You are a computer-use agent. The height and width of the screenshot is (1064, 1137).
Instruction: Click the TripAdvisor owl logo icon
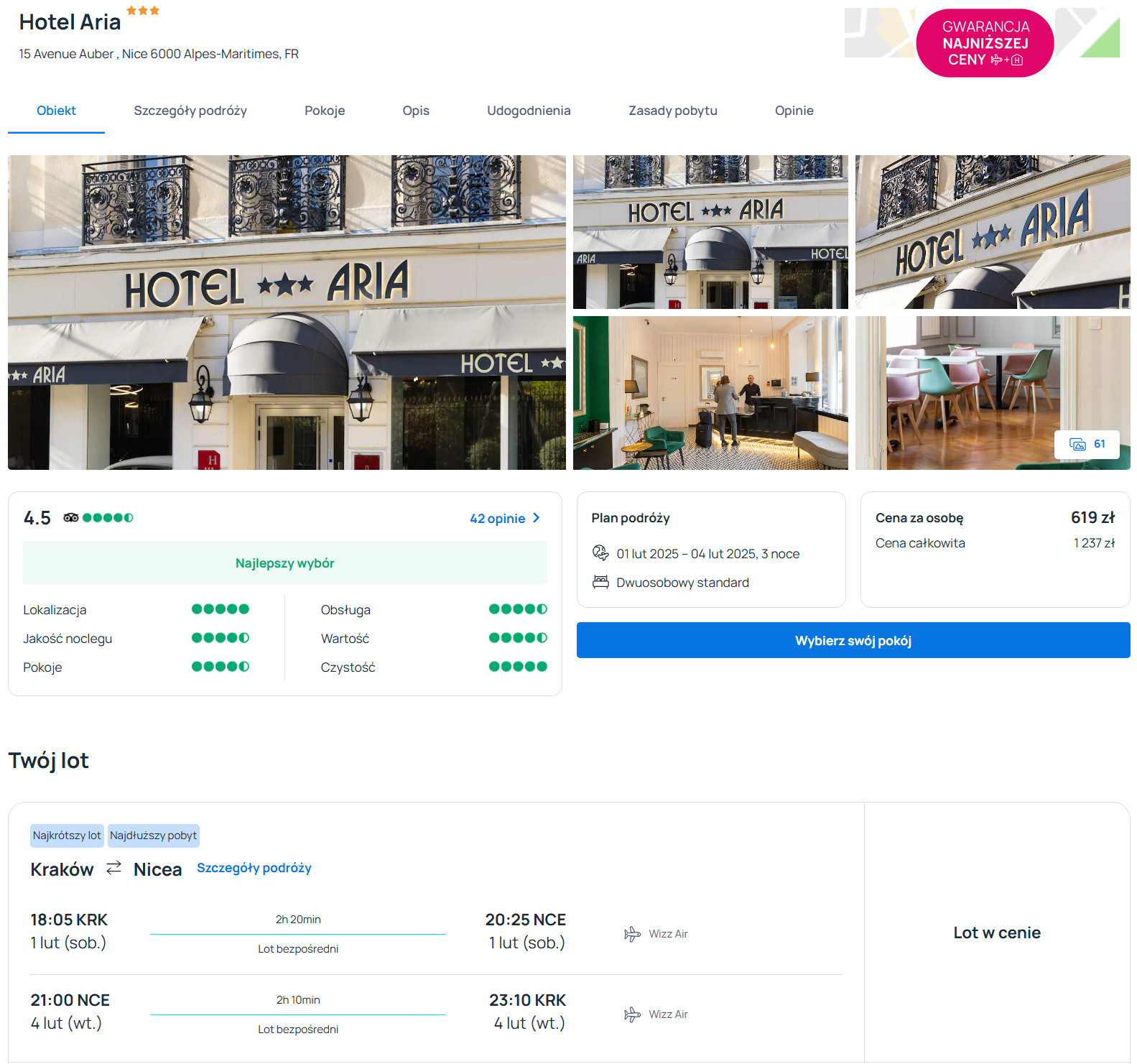click(70, 517)
